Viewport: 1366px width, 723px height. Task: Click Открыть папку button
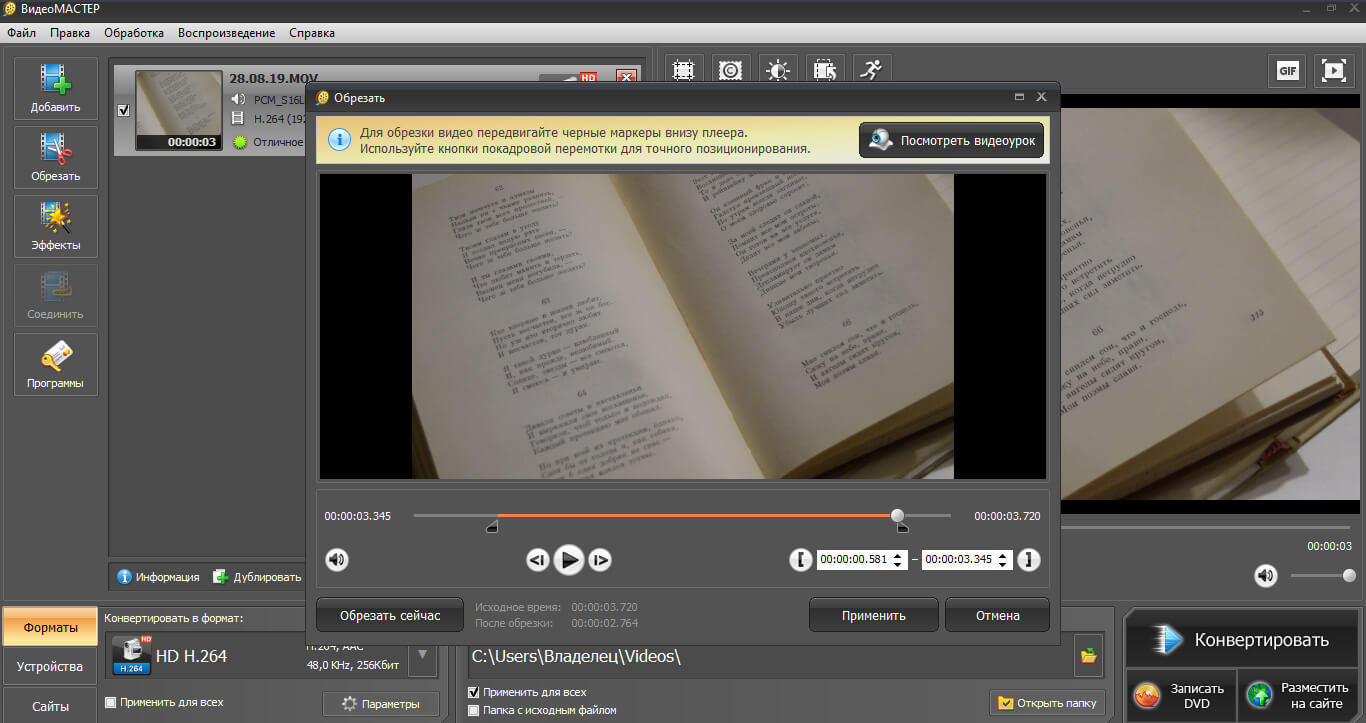(x=1048, y=703)
